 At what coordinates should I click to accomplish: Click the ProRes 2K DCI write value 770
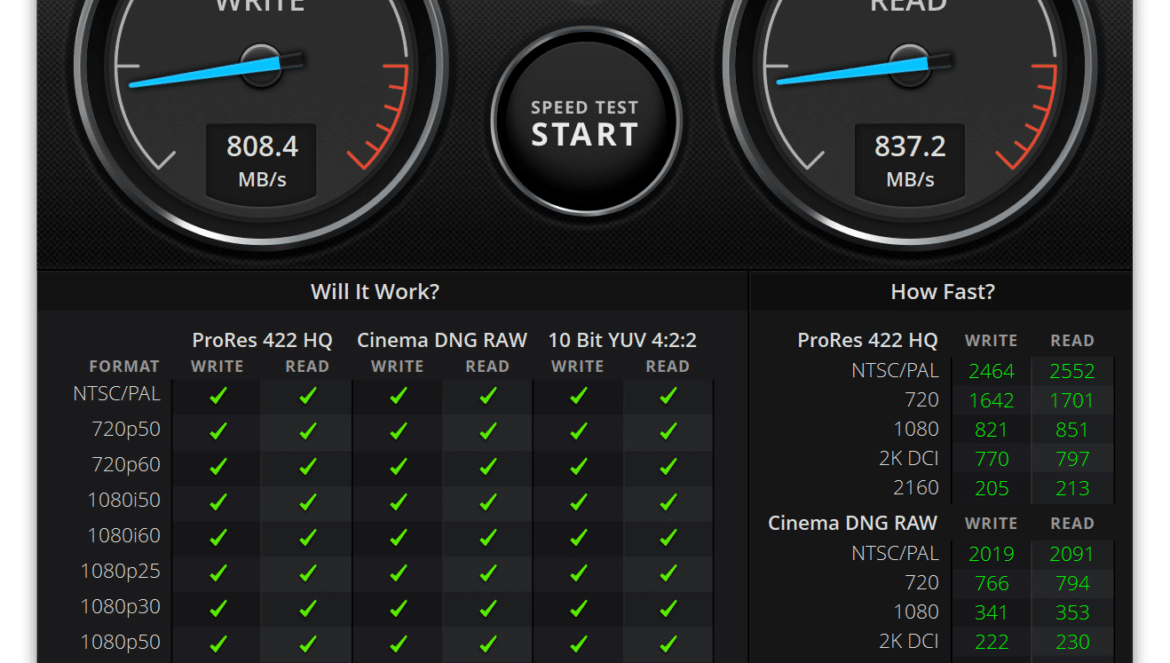(x=992, y=459)
